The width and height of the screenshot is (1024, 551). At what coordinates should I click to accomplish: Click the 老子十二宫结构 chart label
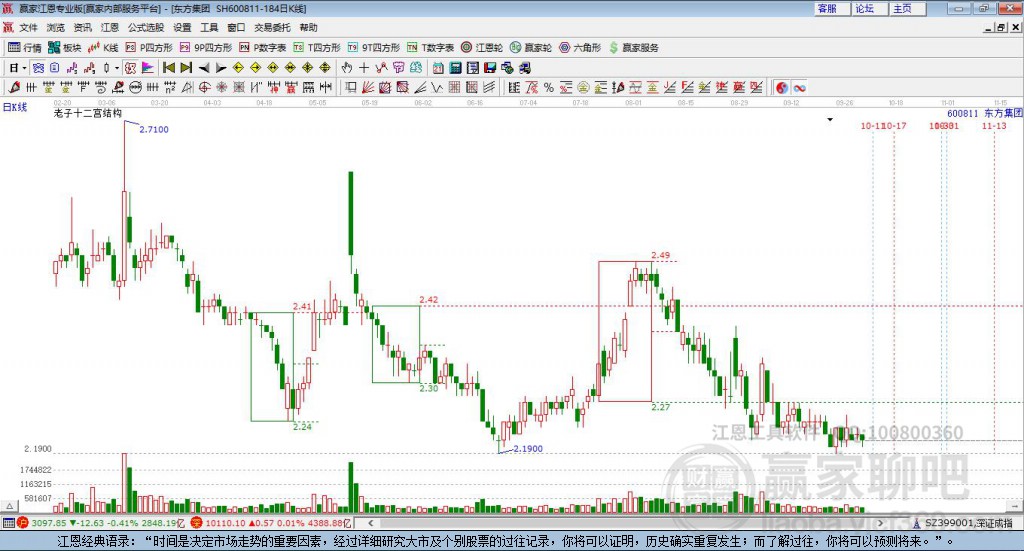click(x=88, y=113)
